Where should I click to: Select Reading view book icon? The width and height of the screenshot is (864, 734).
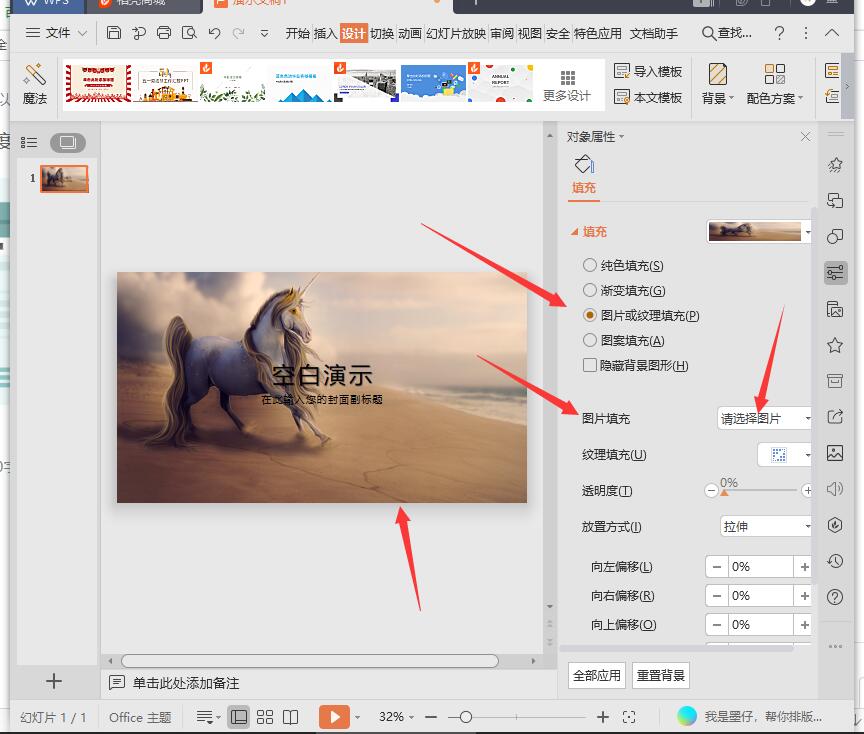290,717
